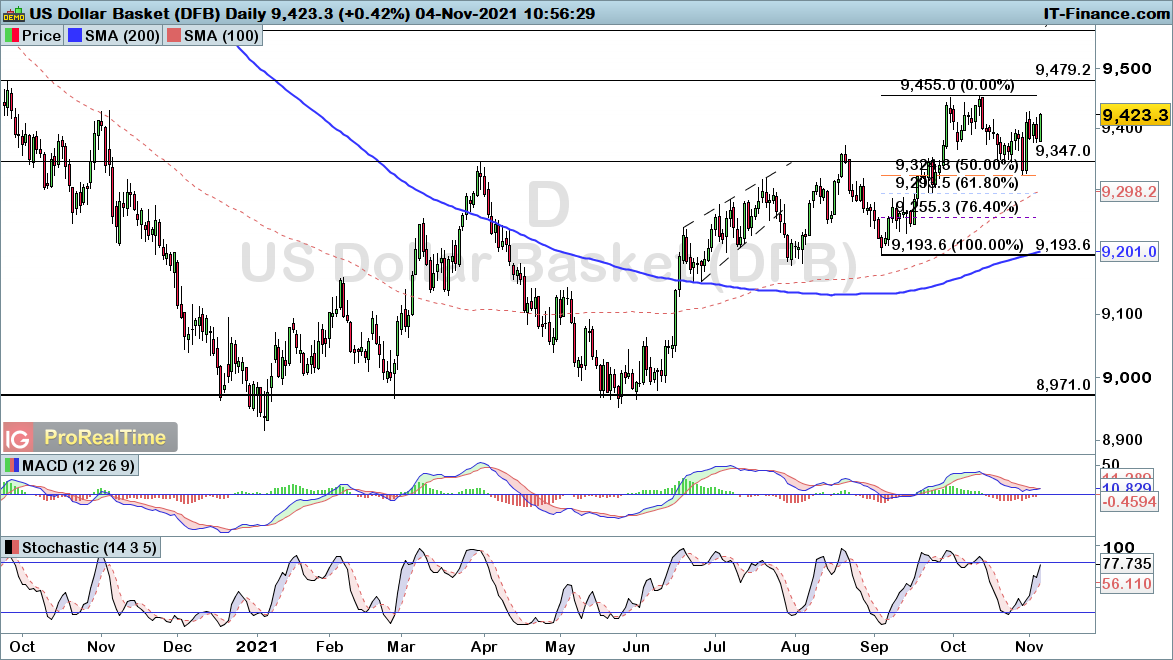Open the MACD (12 26 9) indicator label
The image size is (1173, 660).
coord(79,465)
